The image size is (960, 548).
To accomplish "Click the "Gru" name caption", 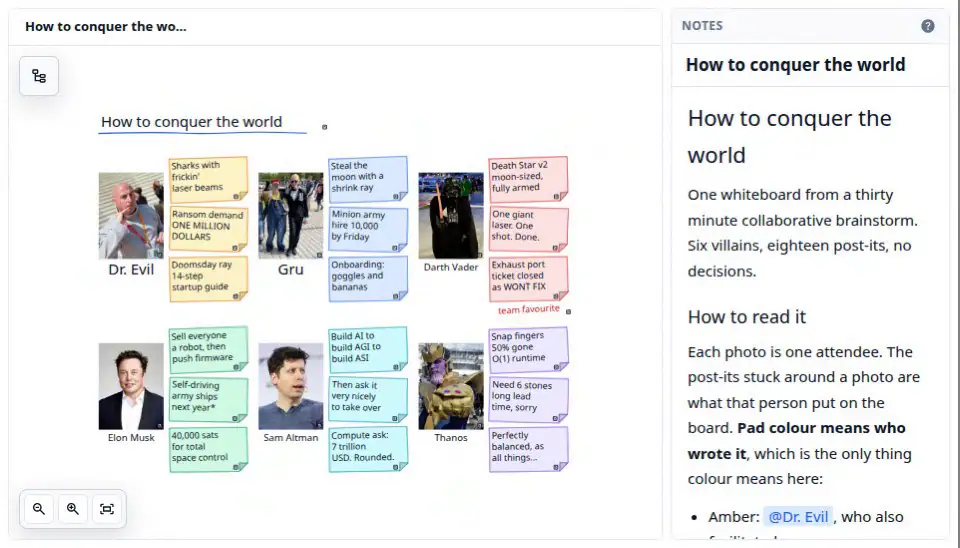I will (x=291, y=269).
